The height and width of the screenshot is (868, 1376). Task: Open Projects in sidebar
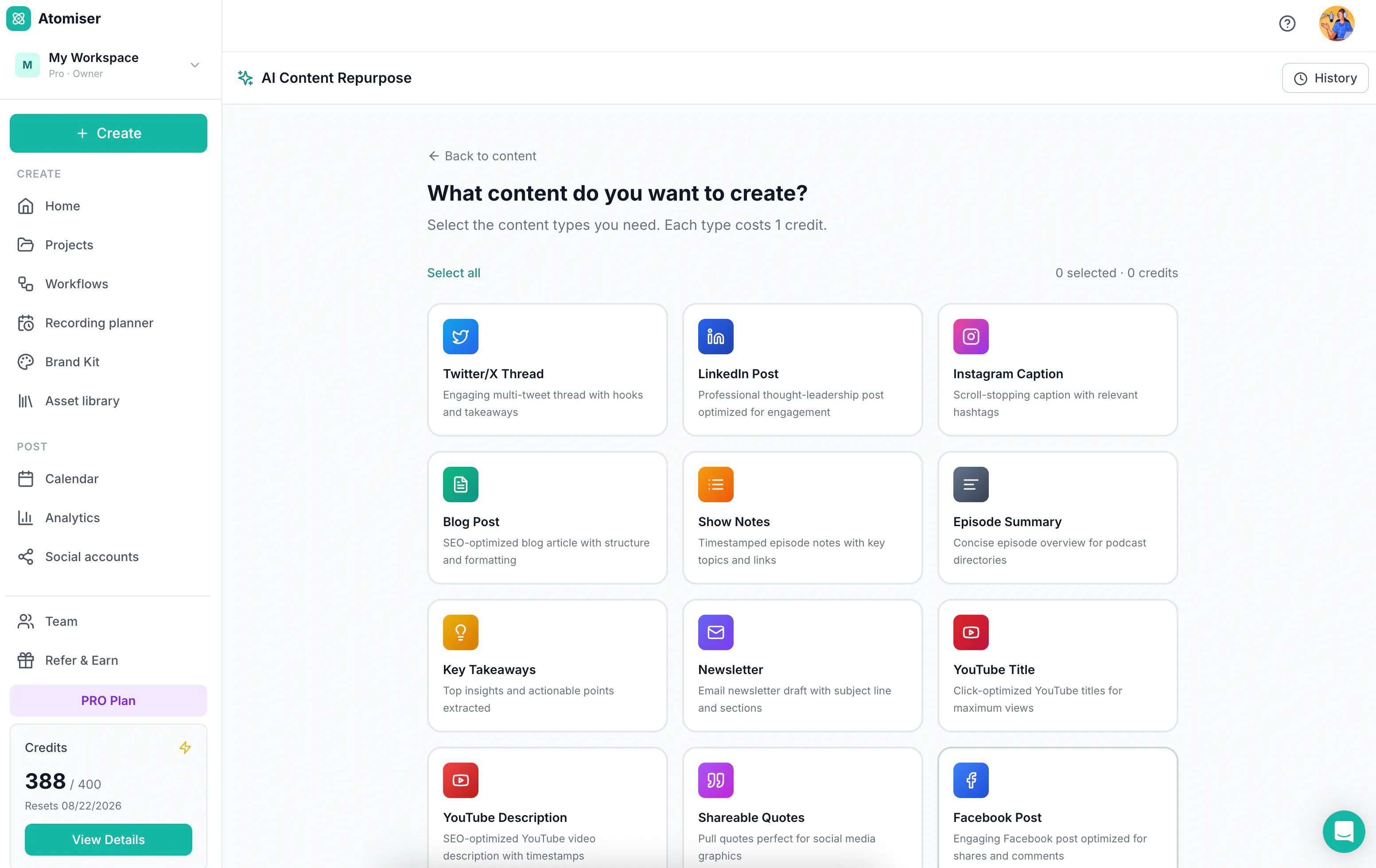(108, 245)
